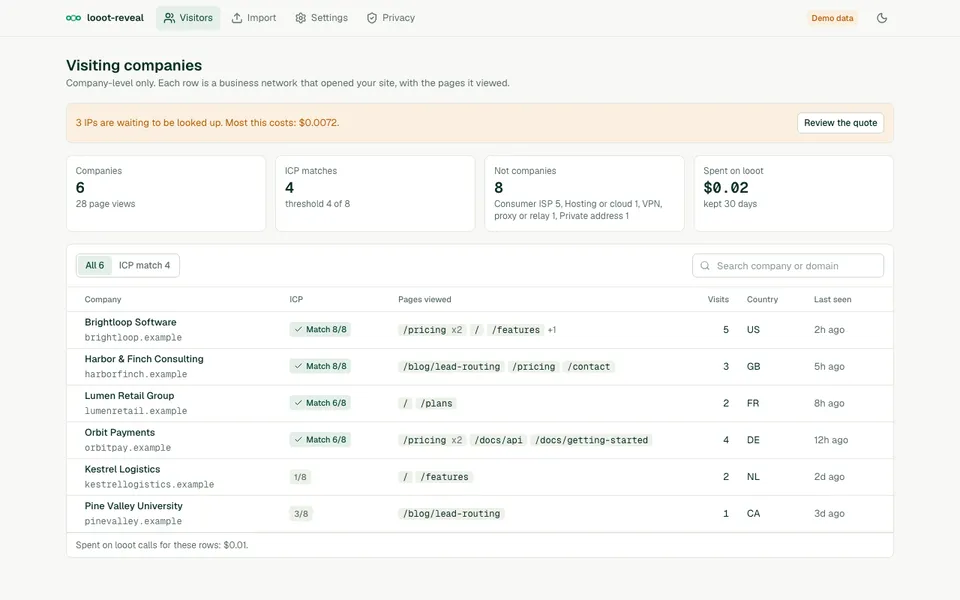The image size is (960, 600).
Task: Click the Last seen column header
Action: 832,299
